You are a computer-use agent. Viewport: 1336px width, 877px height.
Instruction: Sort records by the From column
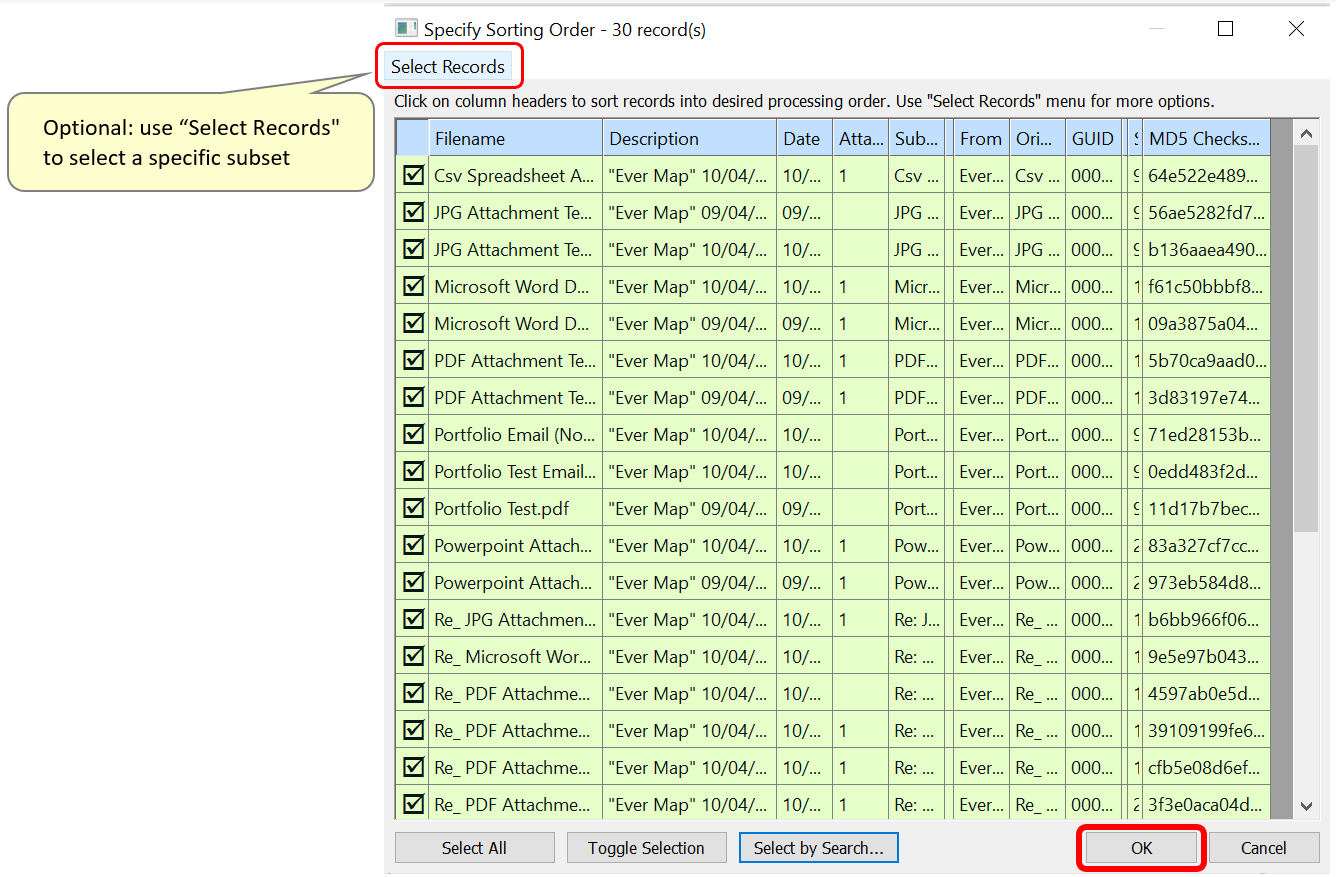click(x=980, y=138)
